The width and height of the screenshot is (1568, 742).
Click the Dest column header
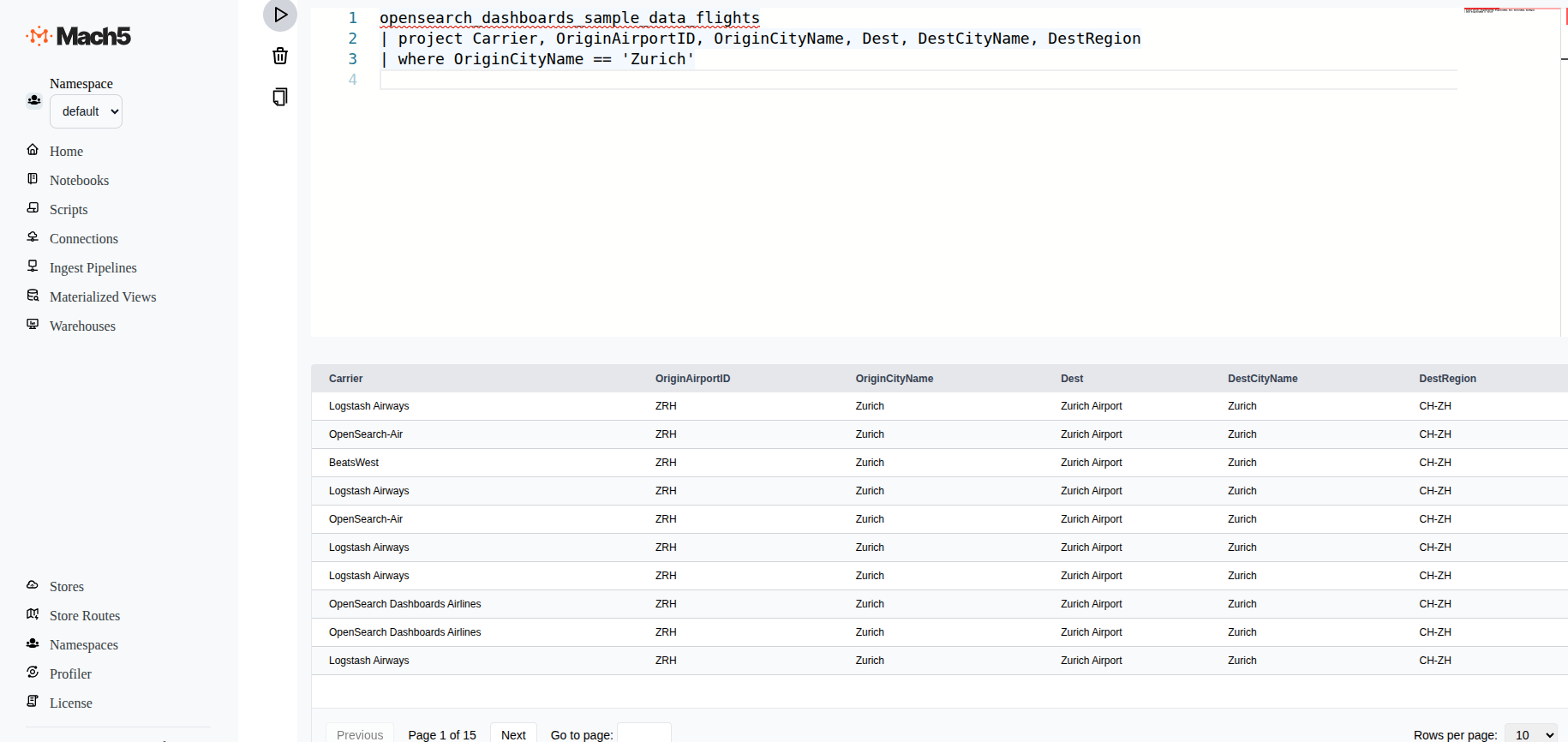(x=1072, y=379)
